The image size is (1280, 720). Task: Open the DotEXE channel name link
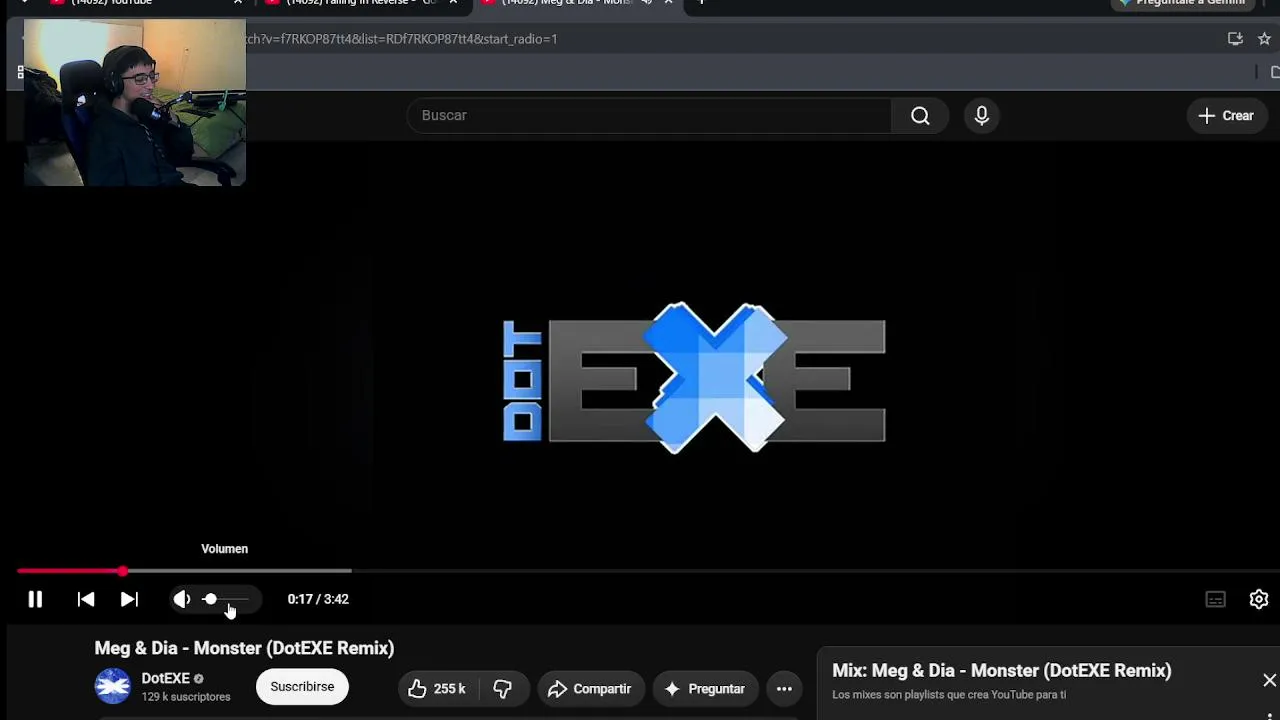[165, 678]
